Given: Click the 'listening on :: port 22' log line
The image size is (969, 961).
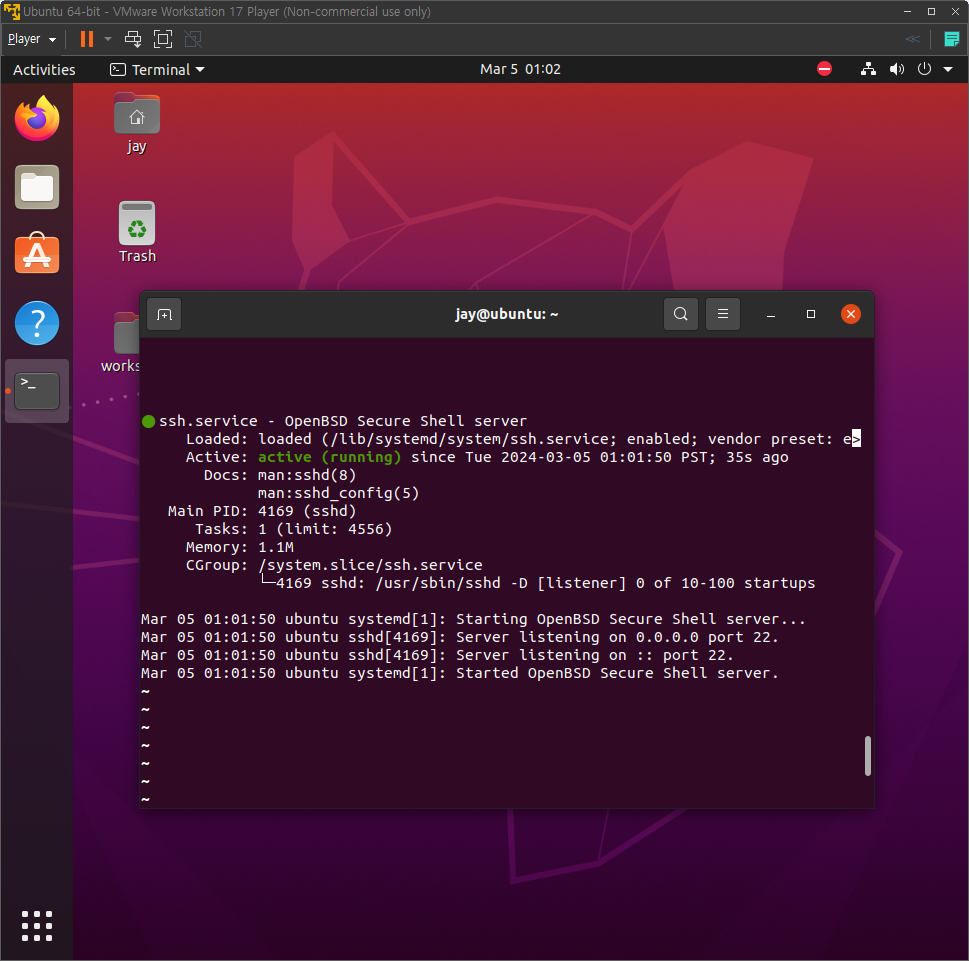Looking at the screenshot, I should 438,655.
